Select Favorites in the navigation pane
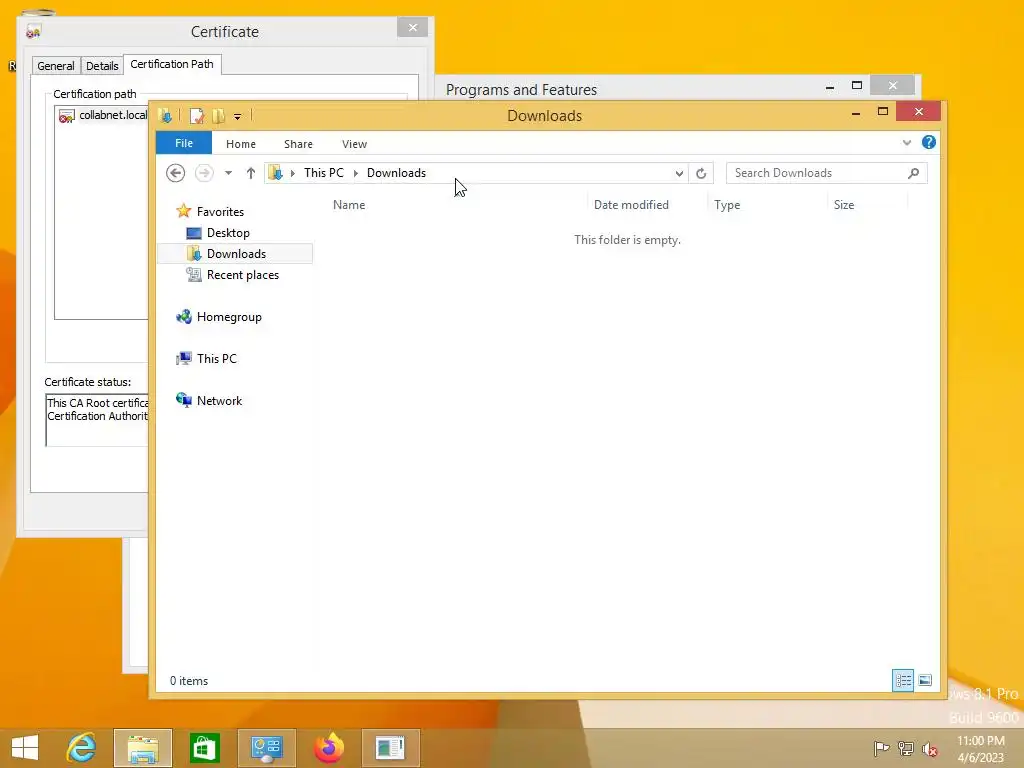The image size is (1024, 768). [x=220, y=212]
